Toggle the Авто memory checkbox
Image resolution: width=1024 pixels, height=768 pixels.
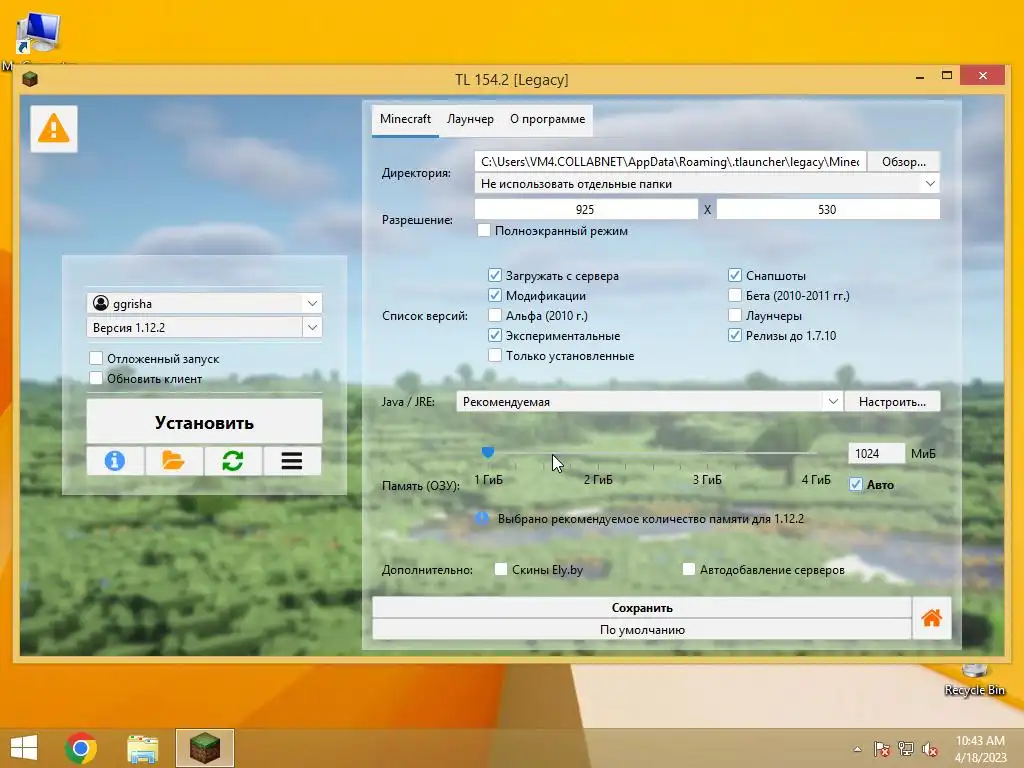tap(856, 485)
